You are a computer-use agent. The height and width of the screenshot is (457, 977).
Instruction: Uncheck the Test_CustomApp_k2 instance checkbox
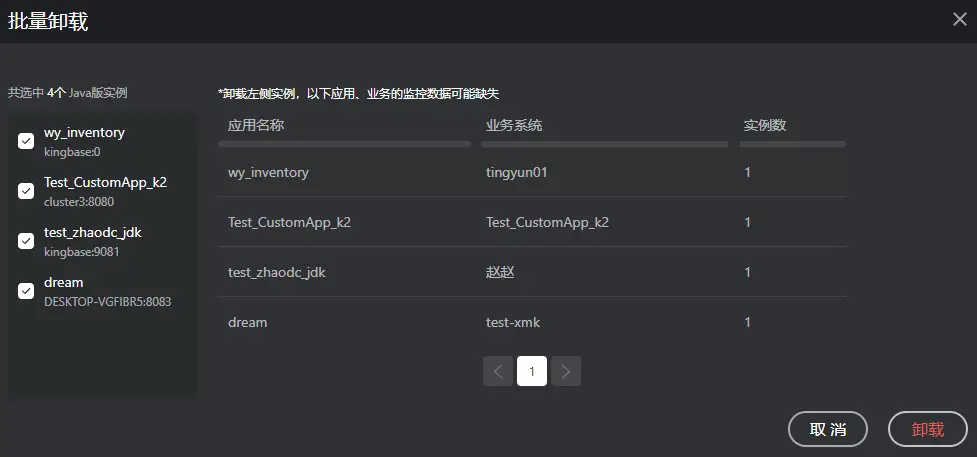tap(26, 191)
